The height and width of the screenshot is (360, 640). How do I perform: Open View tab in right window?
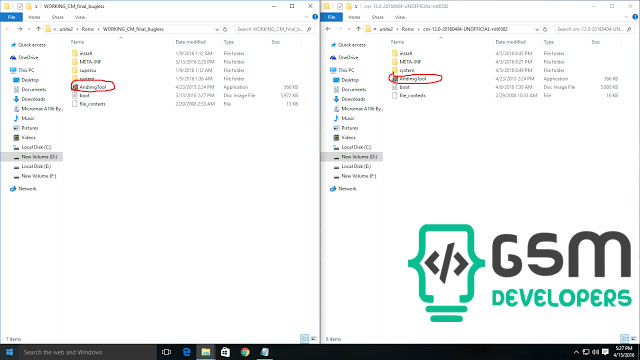coord(400,17)
